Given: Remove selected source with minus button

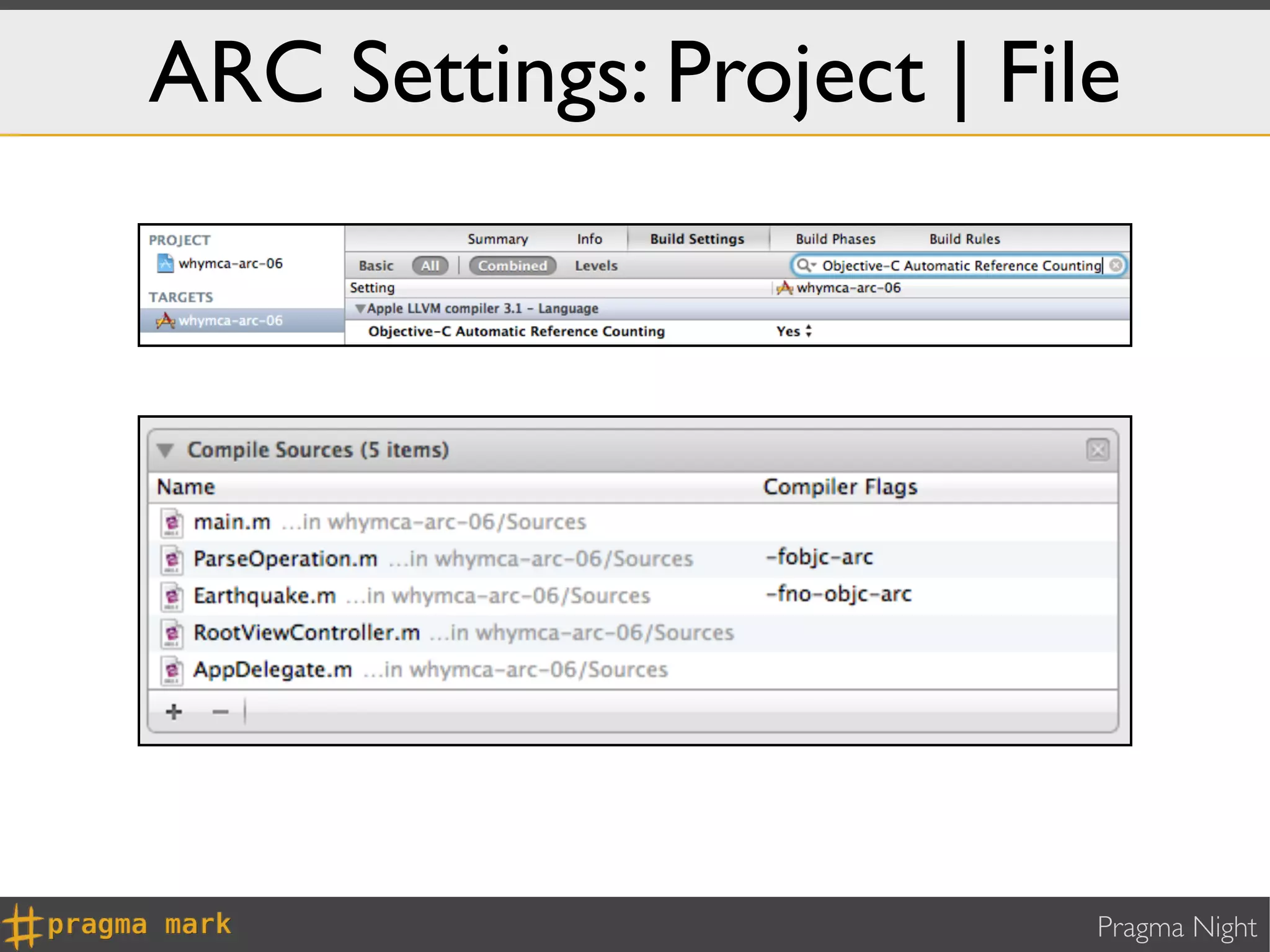Looking at the screenshot, I should point(220,712).
